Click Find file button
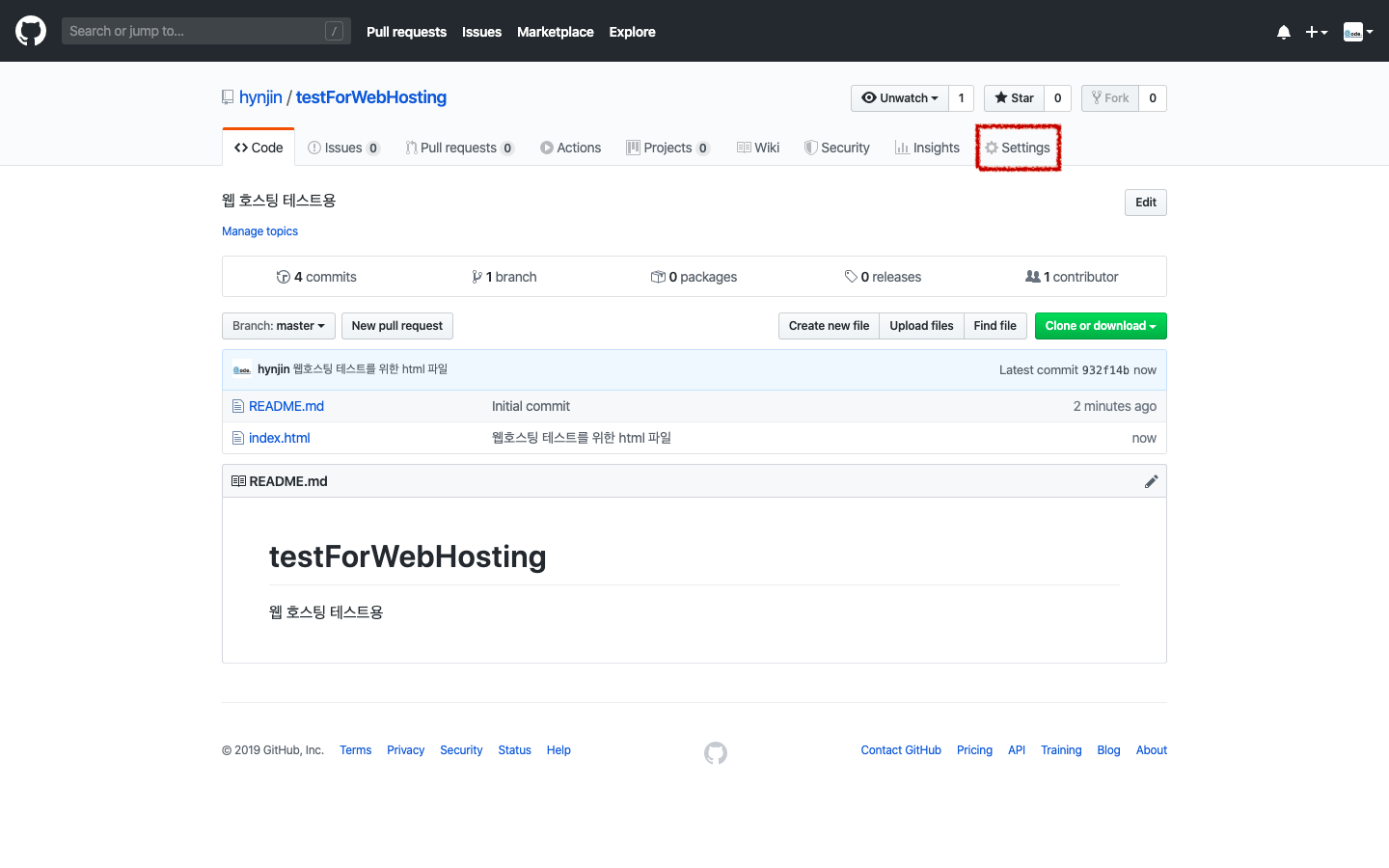This screenshot has width=1389, height=868. (x=994, y=326)
